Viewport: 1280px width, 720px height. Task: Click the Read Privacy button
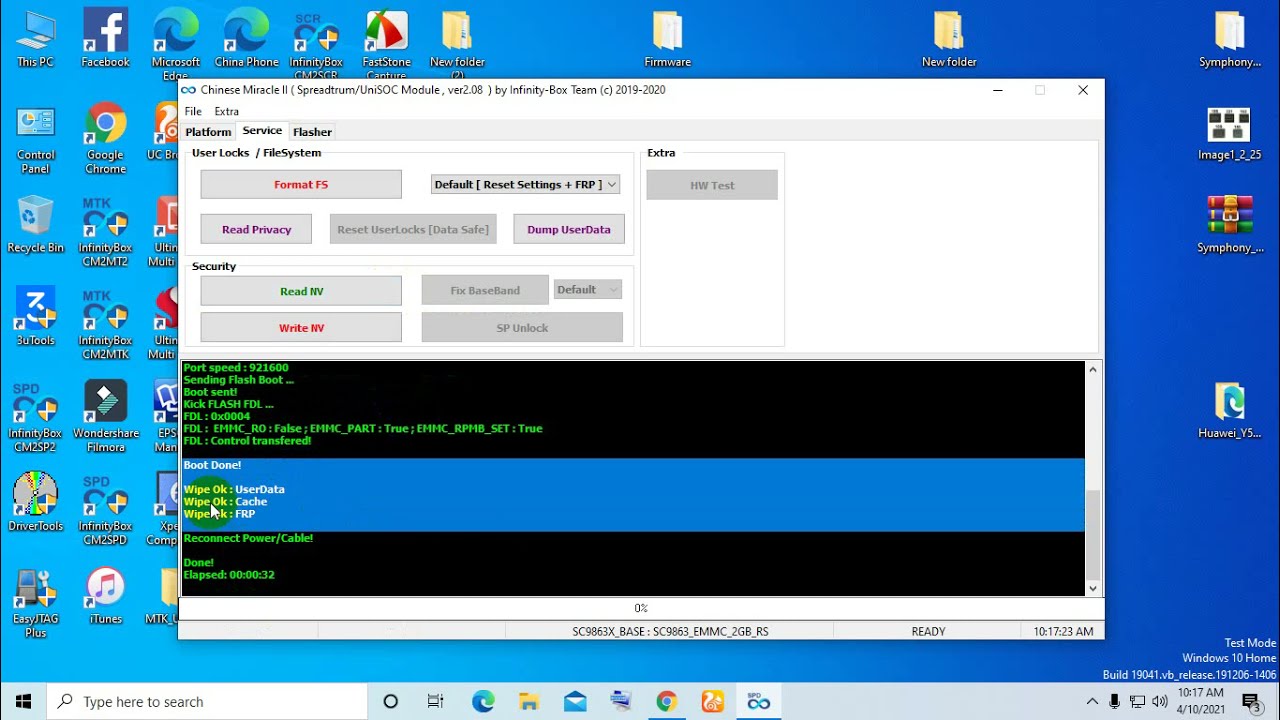(x=257, y=229)
